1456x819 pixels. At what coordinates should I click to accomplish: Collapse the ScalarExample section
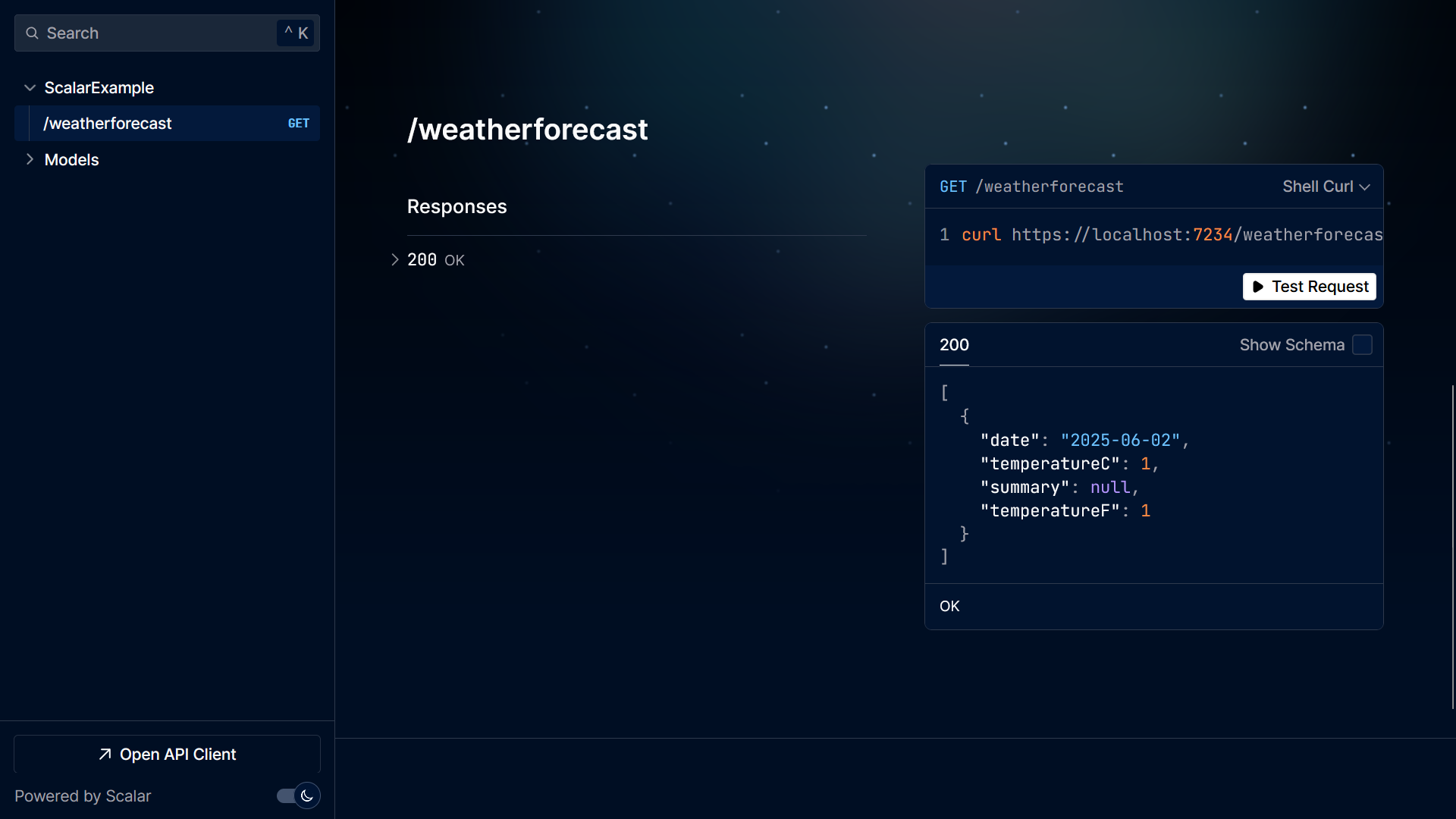[30, 88]
